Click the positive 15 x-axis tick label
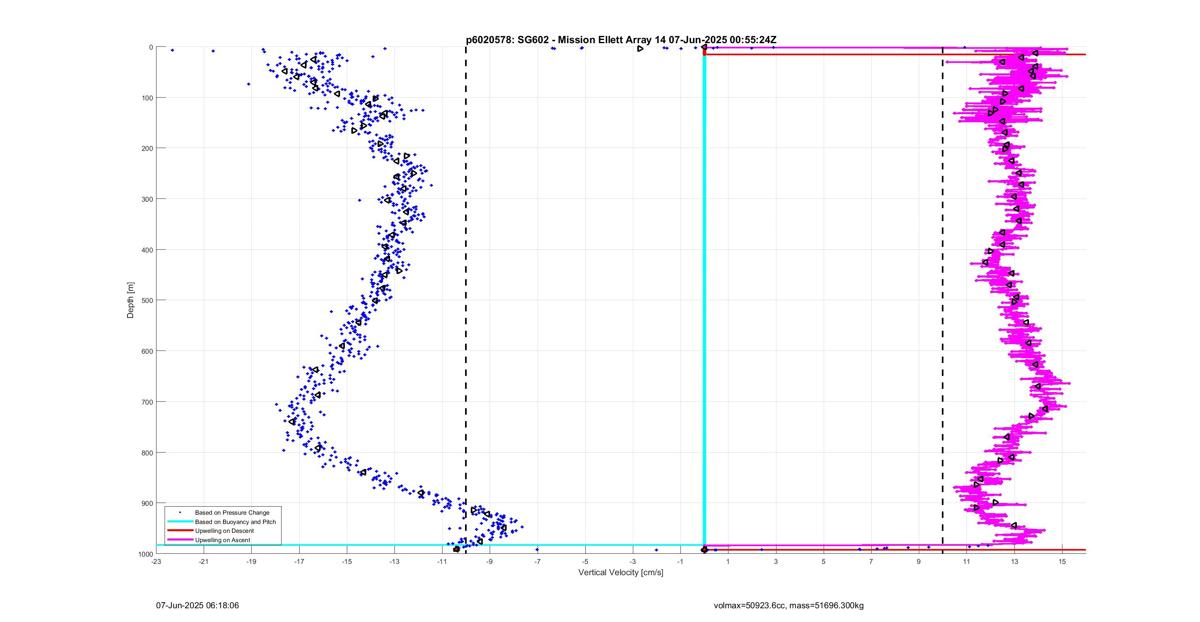Viewport: 1200px width, 622px height. (1062, 561)
